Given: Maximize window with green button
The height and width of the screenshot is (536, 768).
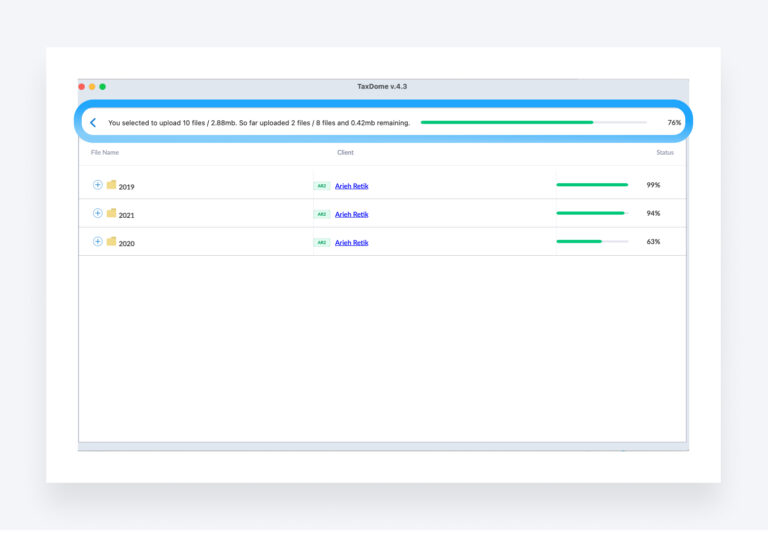Looking at the screenshot, I should click(102, 87).
